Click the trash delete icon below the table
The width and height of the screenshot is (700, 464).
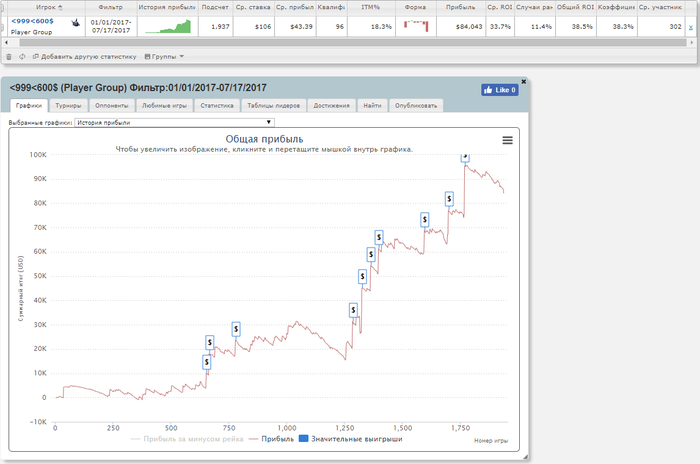[x=8, y=57]
